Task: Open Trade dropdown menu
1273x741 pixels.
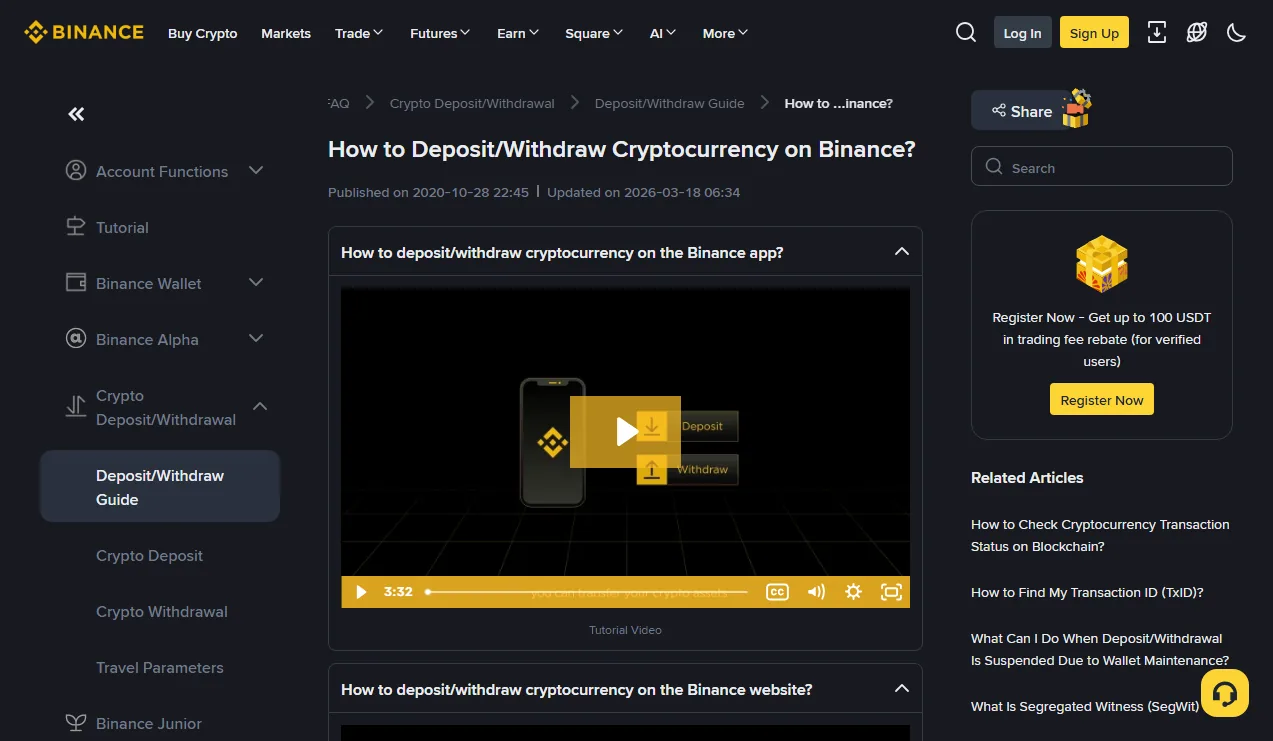Action: [x=359, y=33]
